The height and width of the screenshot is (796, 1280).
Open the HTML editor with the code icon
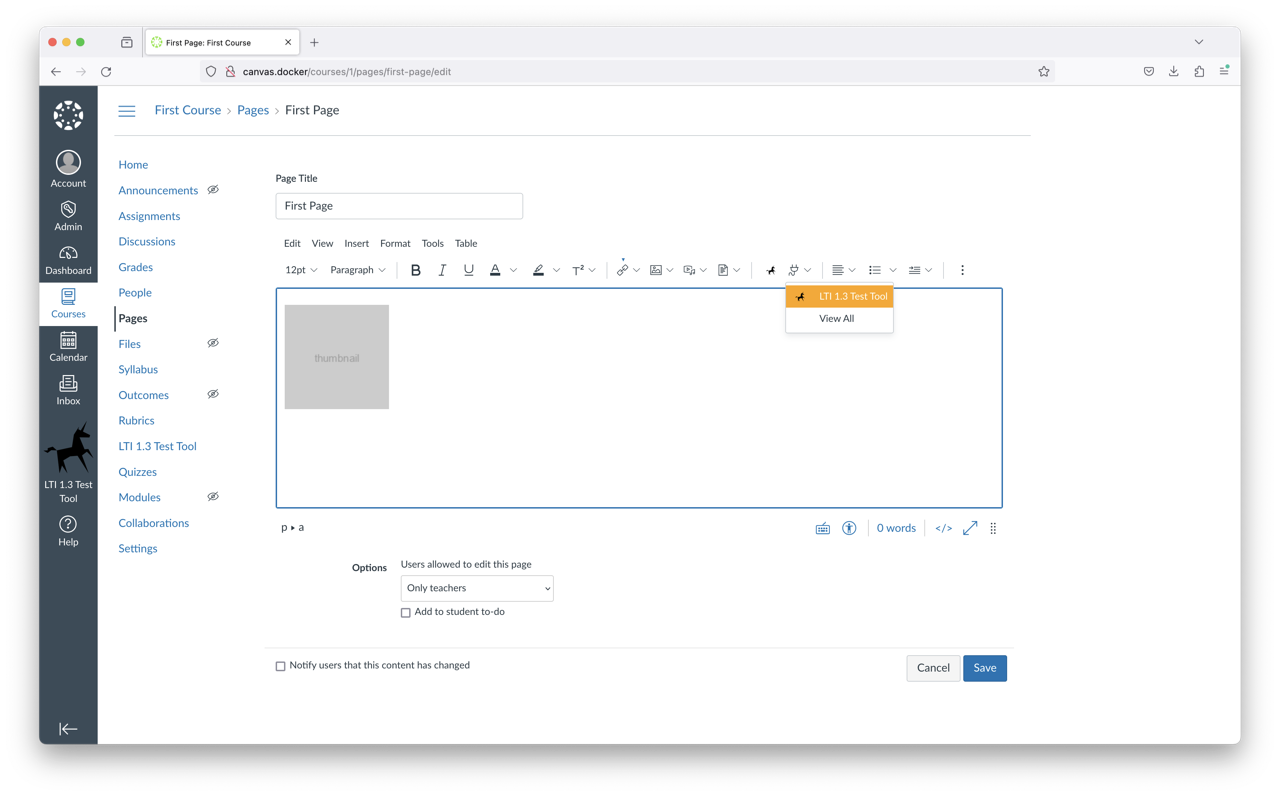(x=943, y=527)
